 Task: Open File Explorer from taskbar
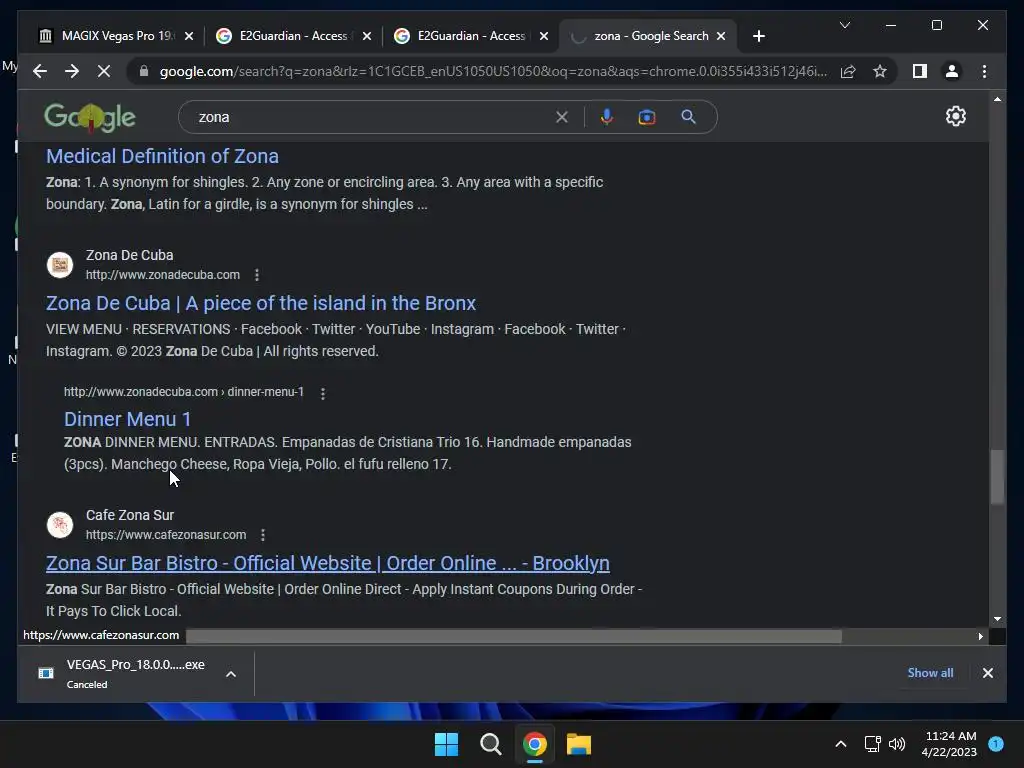(x=579, y=744)
